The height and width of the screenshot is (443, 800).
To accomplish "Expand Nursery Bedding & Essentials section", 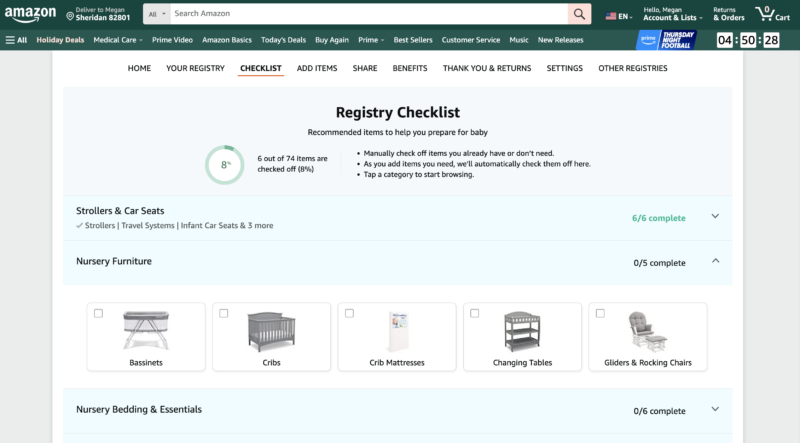I will [x=715, y=410].
